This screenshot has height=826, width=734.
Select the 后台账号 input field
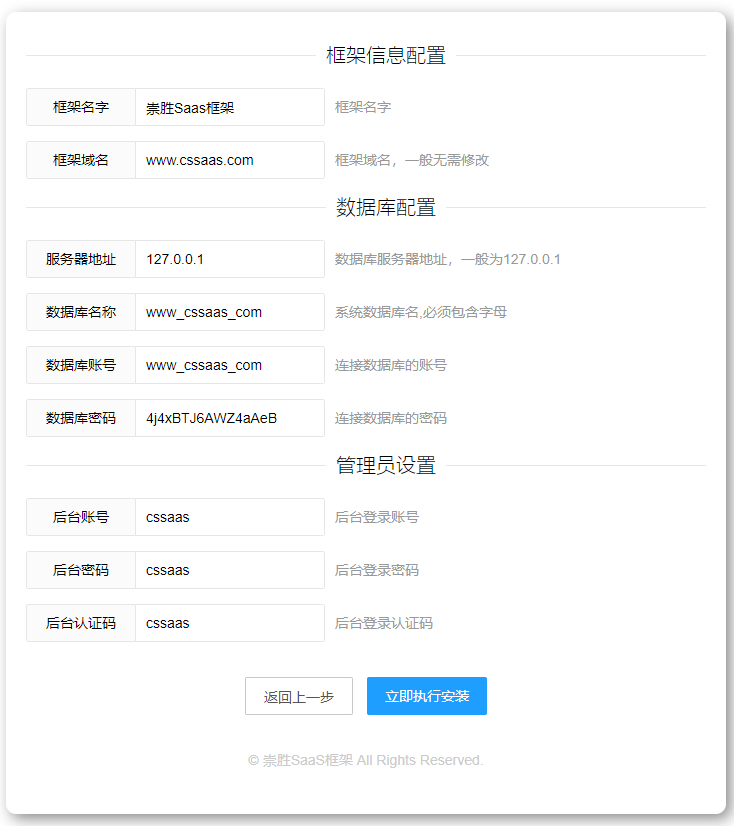229,517
